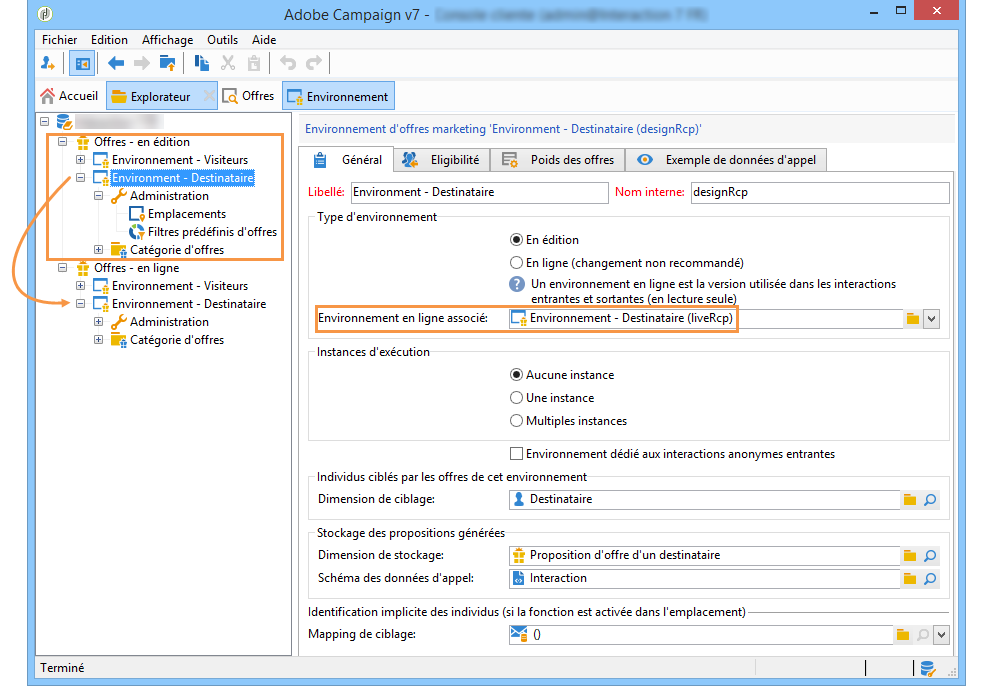Check Environnement dédié aux interactions anonymes entrantes

tap(516, 453)
